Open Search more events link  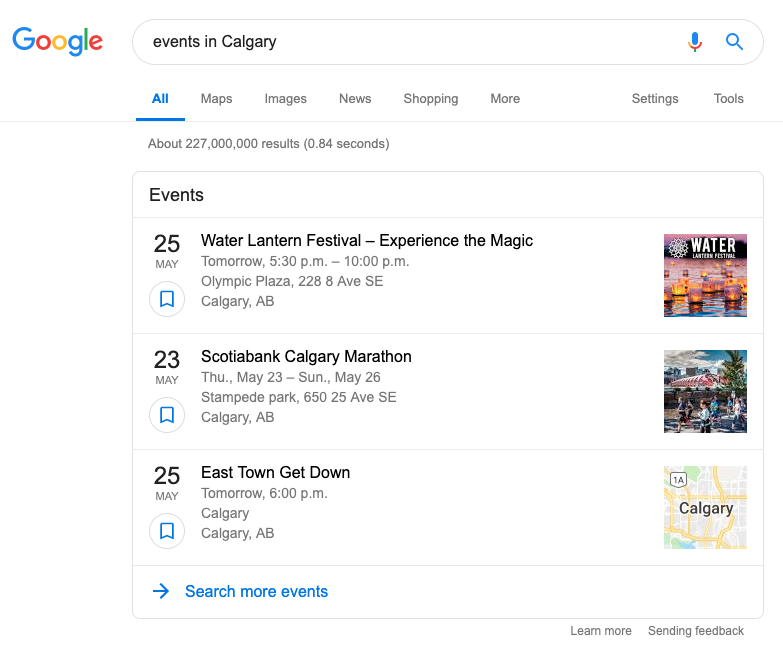[256, 591]
